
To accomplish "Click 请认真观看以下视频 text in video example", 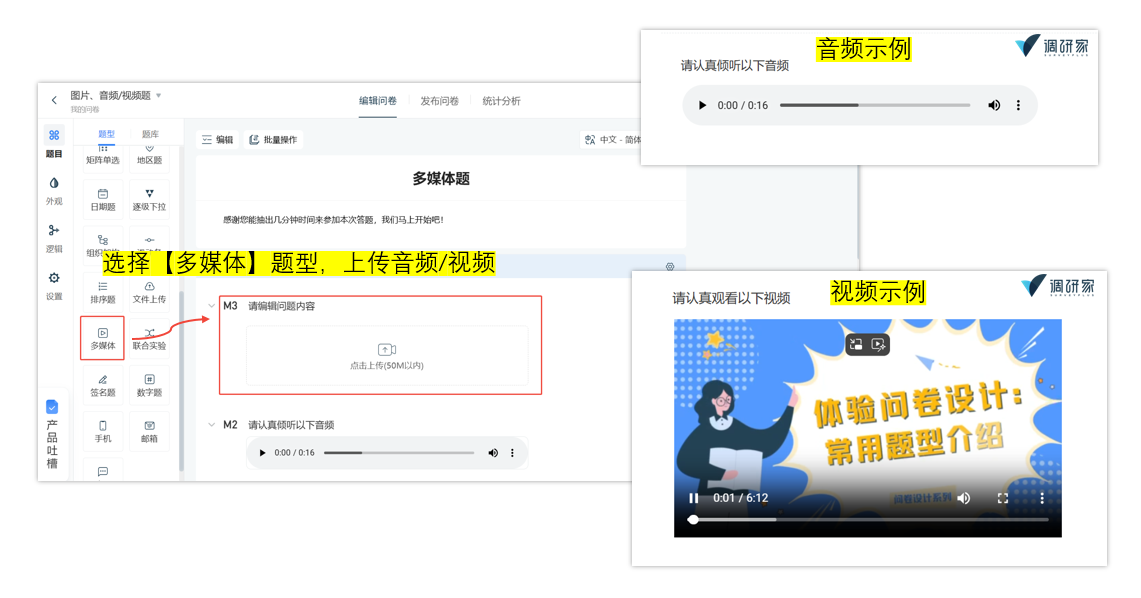I will pyautogui.click(x=731, y=298).
